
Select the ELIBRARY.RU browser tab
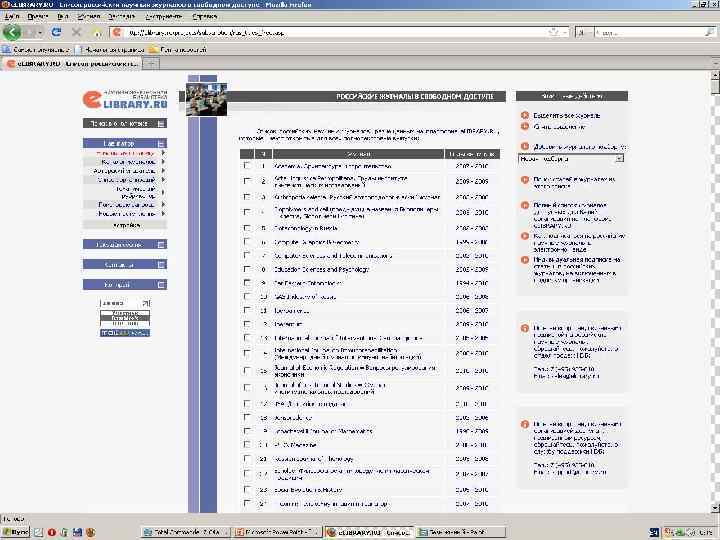point(72,64)
